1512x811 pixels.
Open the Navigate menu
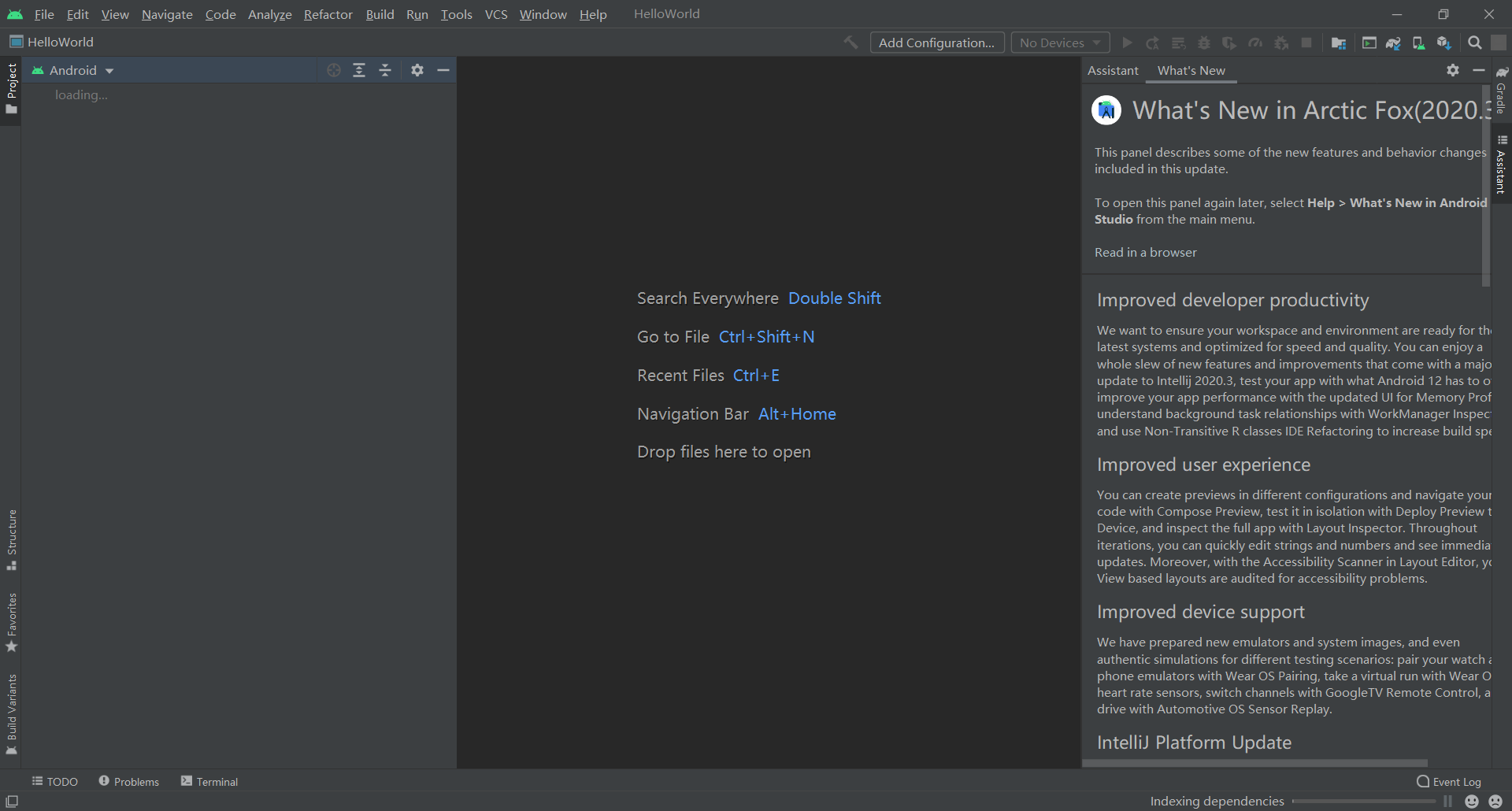167,14
